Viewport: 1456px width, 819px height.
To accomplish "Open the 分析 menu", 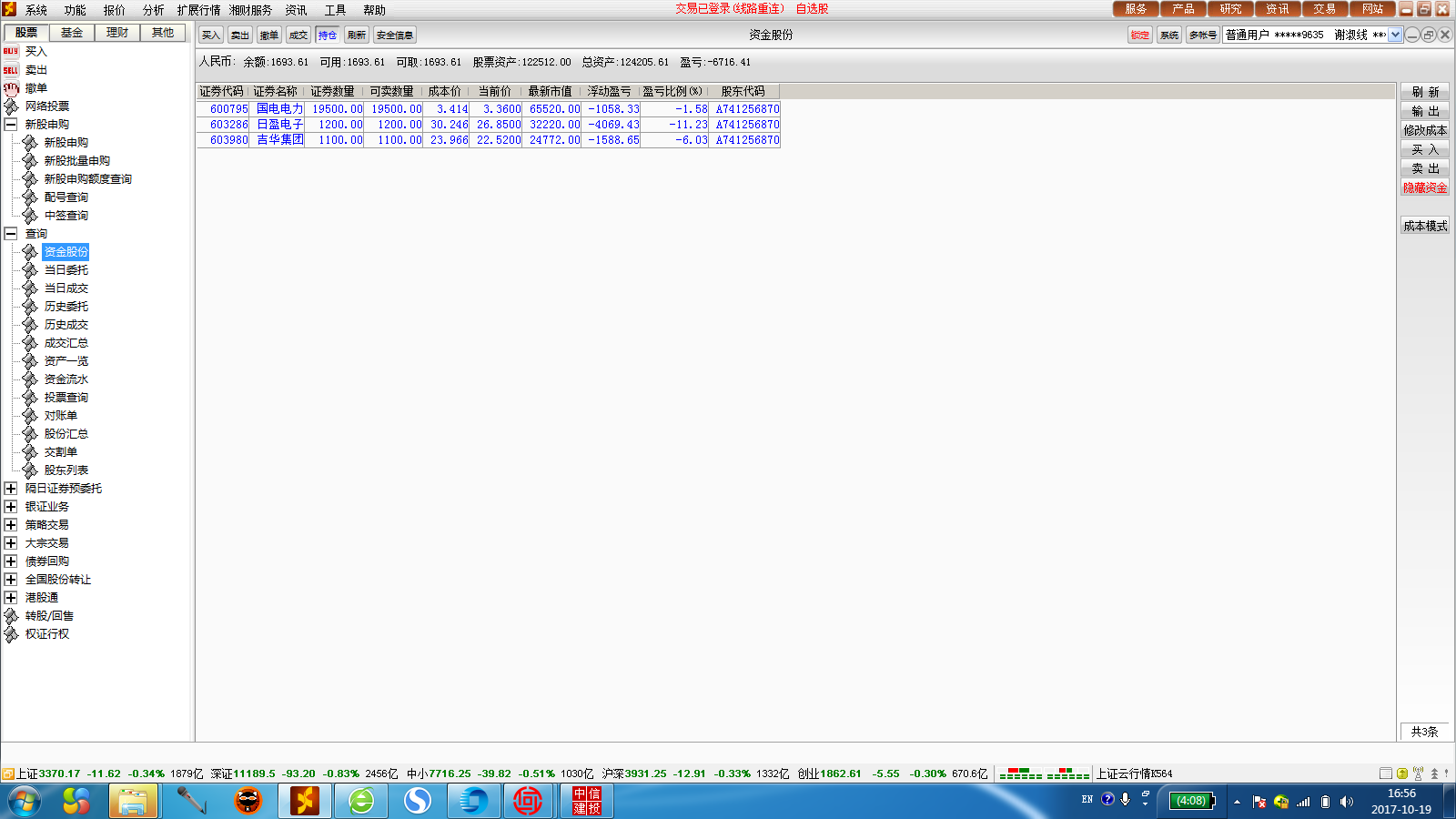I will tap(153, 10).
